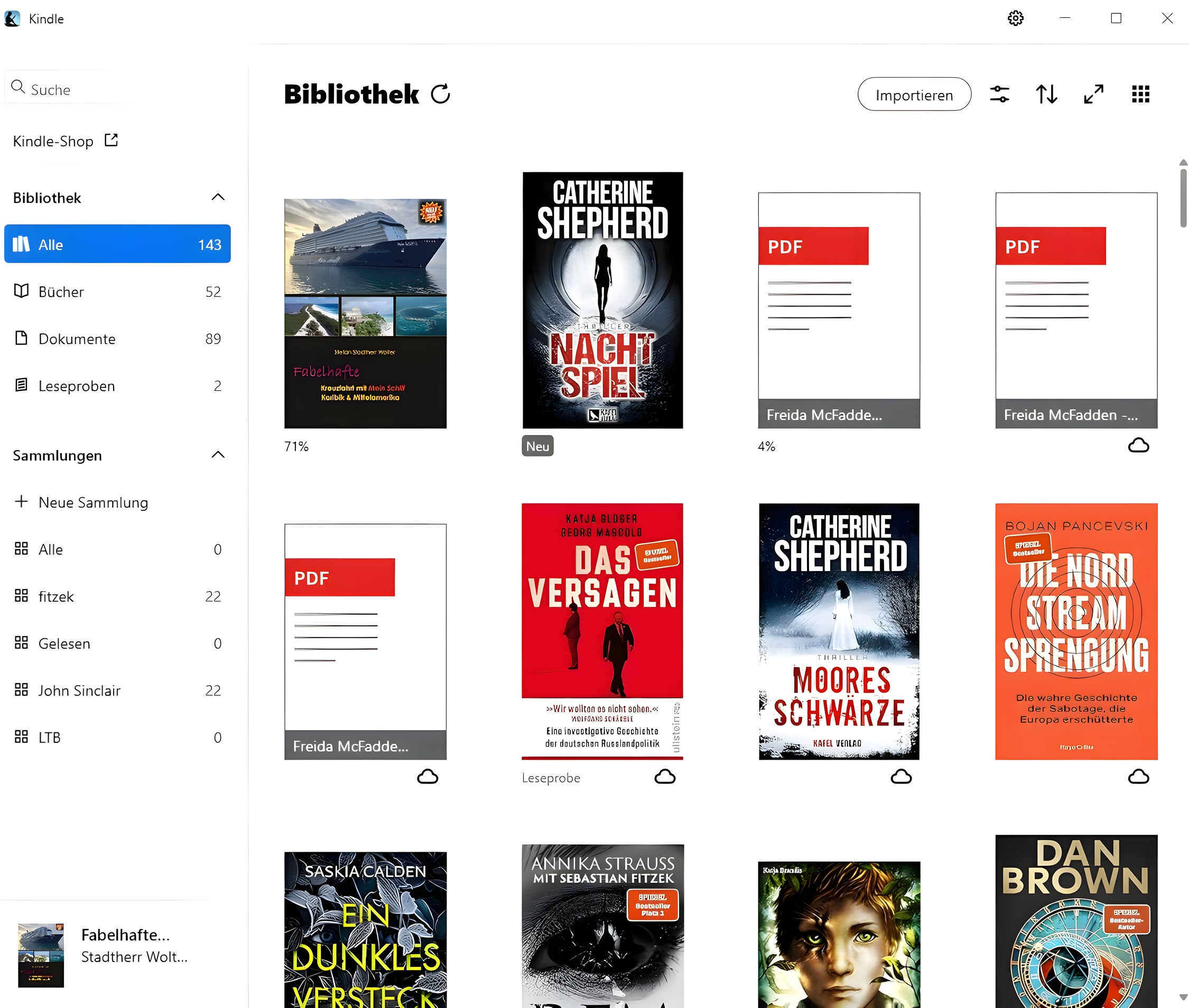Viewport: 1189px width, 1008px height.
Task: Open the Fabelhafte cruise ship book cover
Action: click(365, 313)
